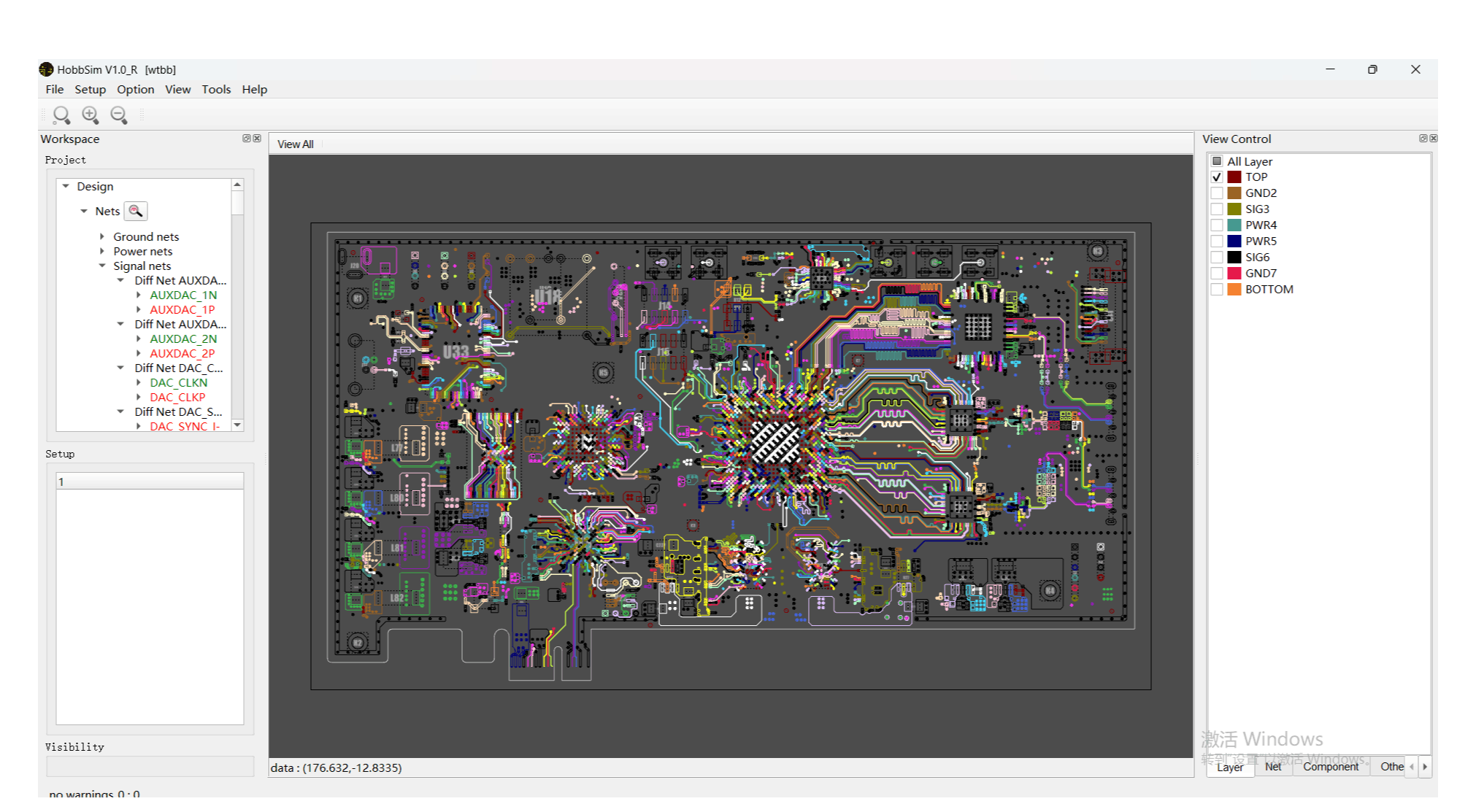Click the GND7 layer crimson swatch

coord(1234,274)
